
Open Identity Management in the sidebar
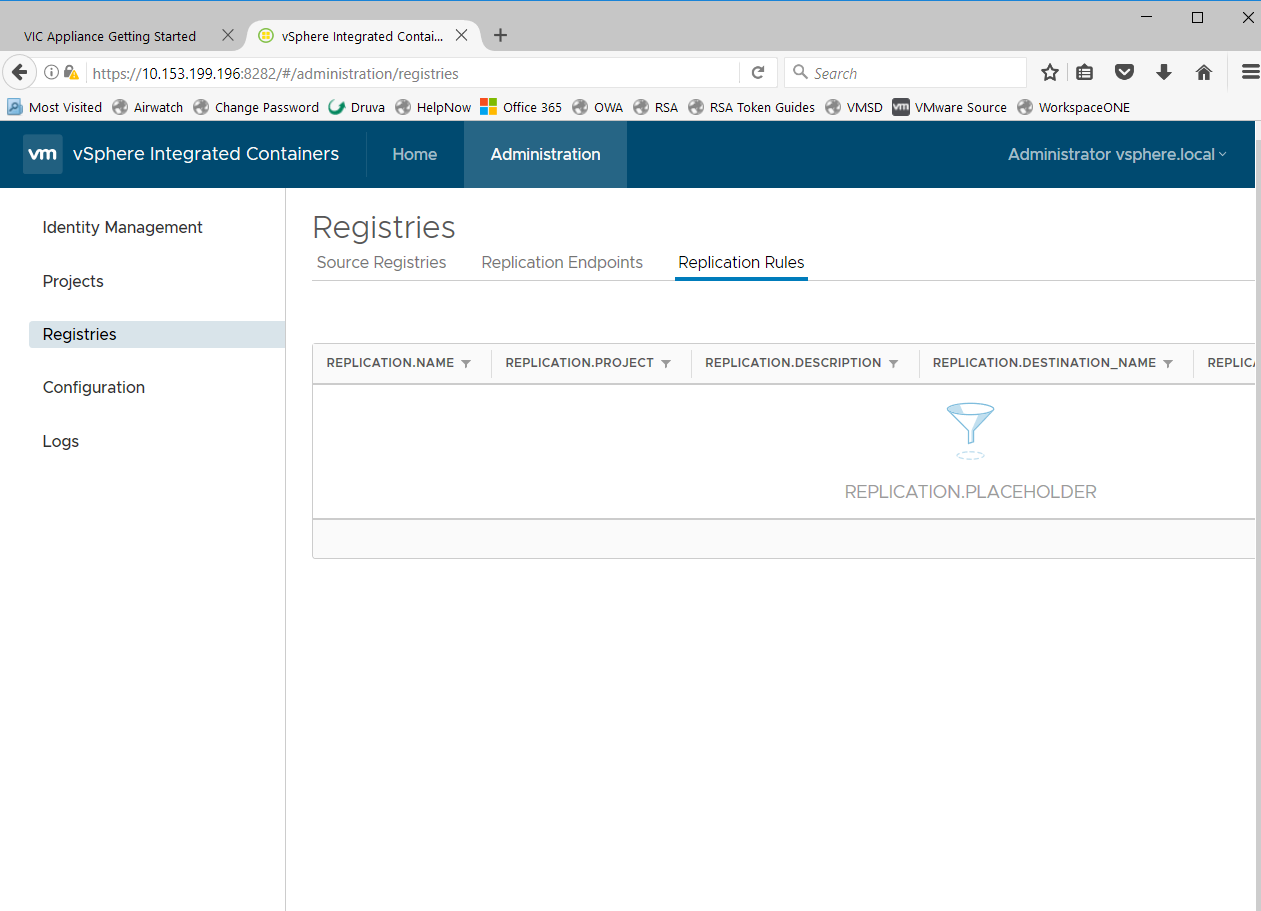point(123,228)
